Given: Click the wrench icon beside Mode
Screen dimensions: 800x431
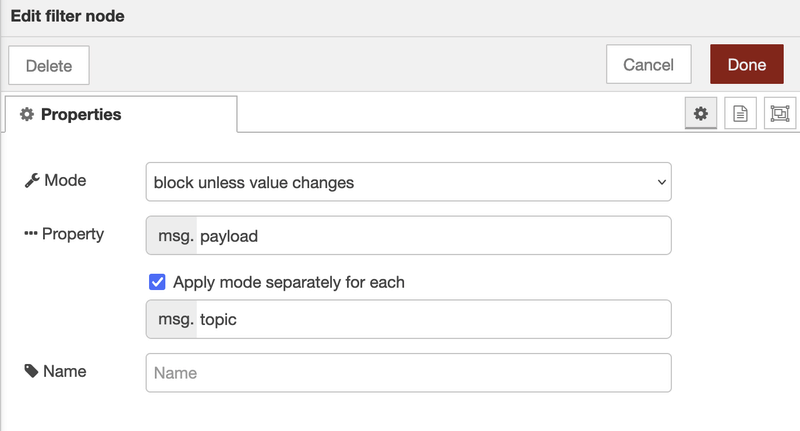Looking at the screenshot, I should tap(32, 181).
